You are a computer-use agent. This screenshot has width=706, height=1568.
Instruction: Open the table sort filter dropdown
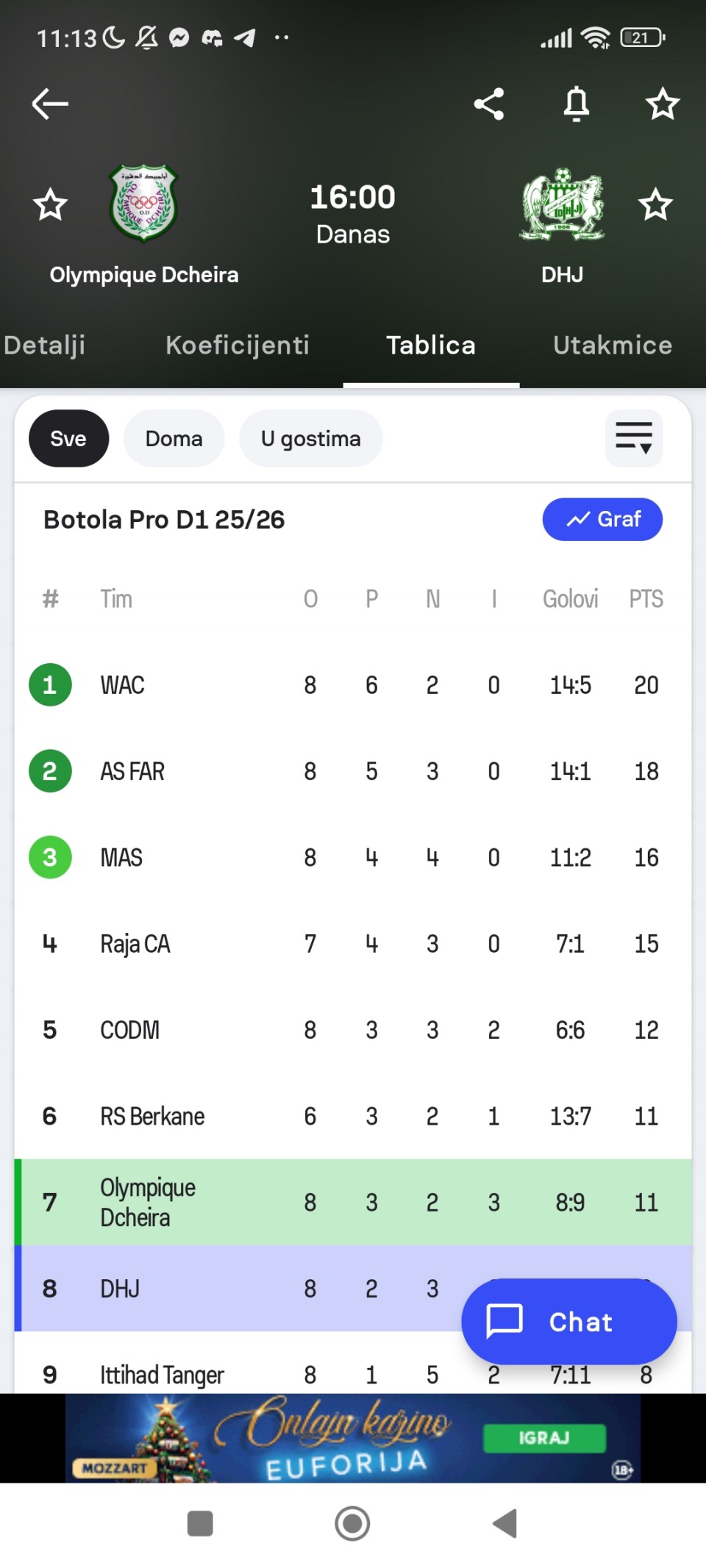point(634,438)
